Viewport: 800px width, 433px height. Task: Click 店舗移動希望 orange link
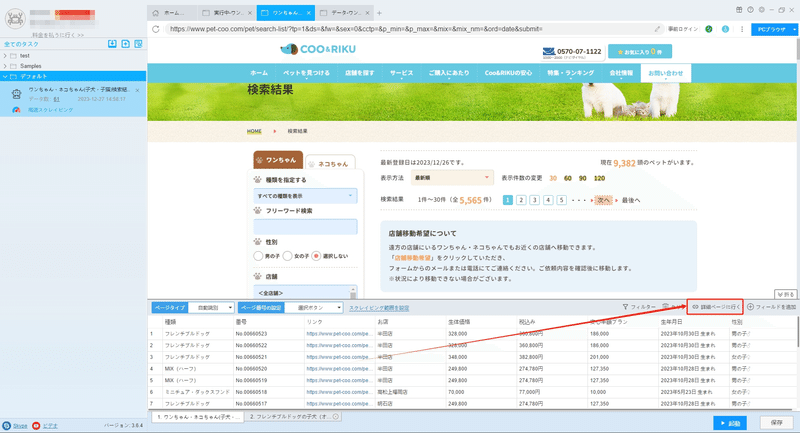pos(413,258)
